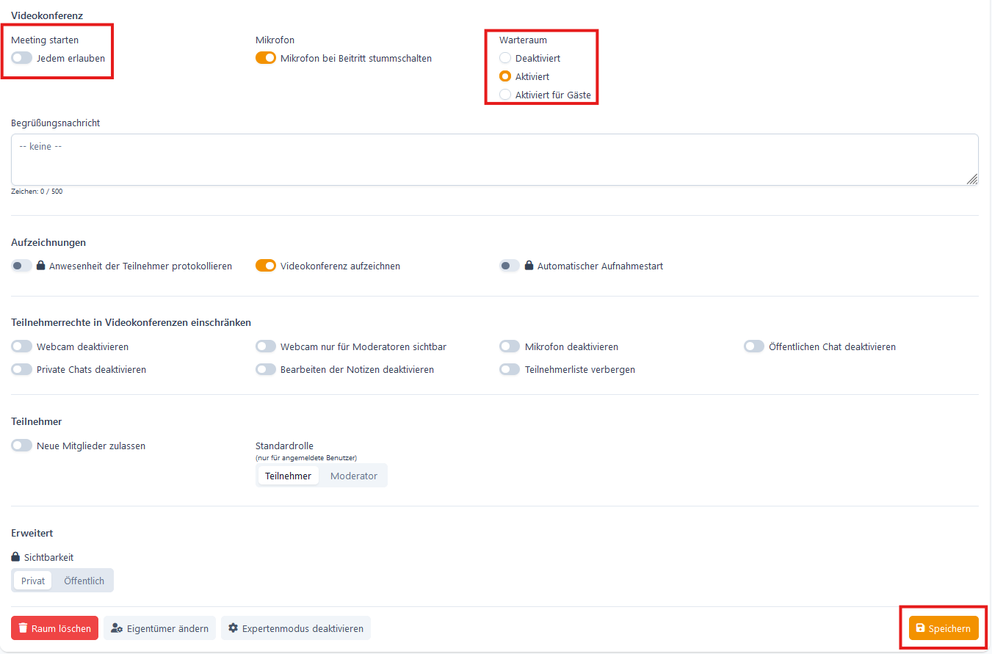Toggle Webcam deaktivieren switch

pyautogui.click(x=22, y=347)
